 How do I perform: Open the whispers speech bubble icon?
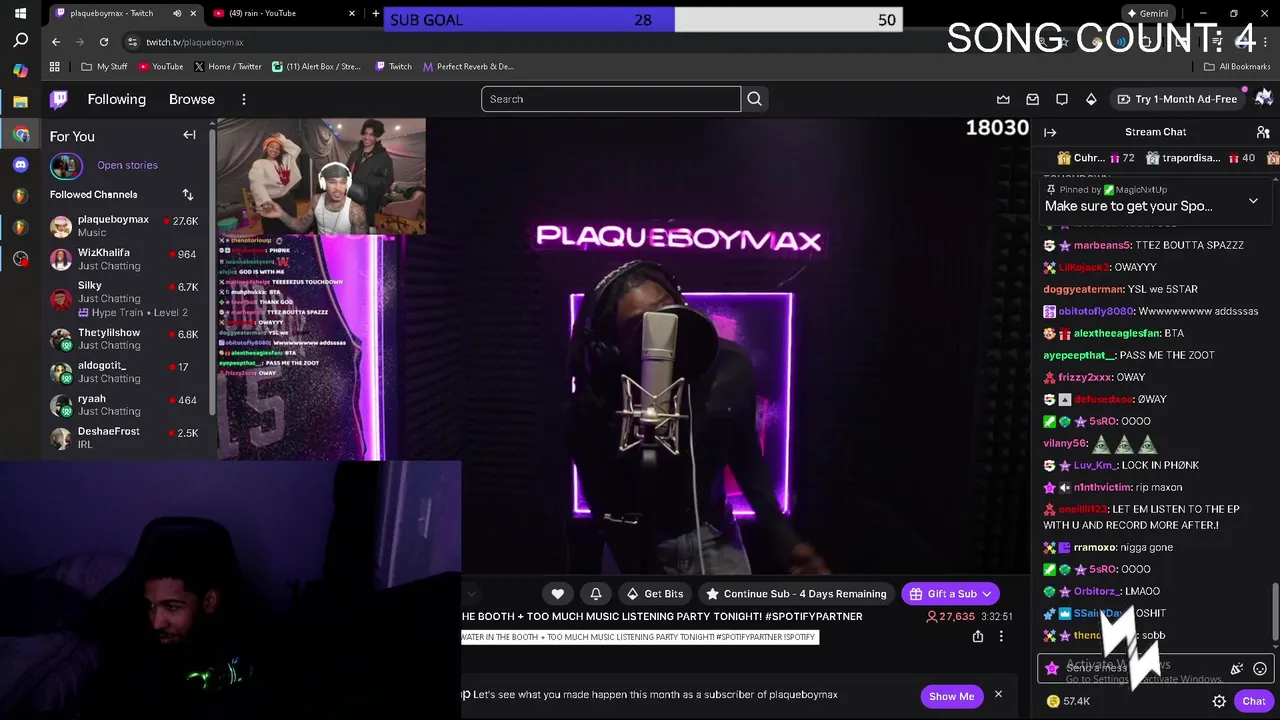[x=1062, y=99]
